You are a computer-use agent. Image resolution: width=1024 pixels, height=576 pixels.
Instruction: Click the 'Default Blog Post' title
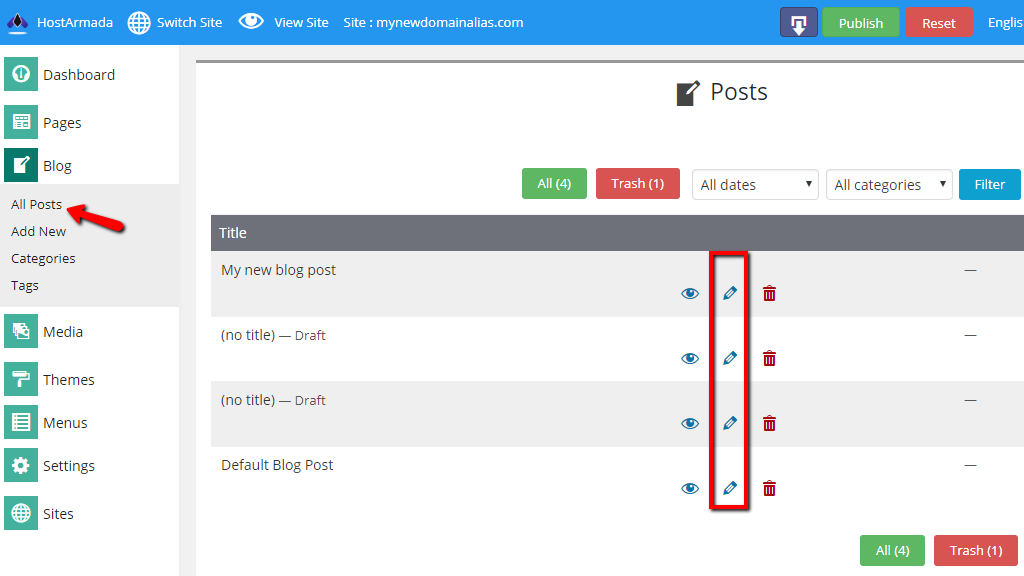pos(277,465)
